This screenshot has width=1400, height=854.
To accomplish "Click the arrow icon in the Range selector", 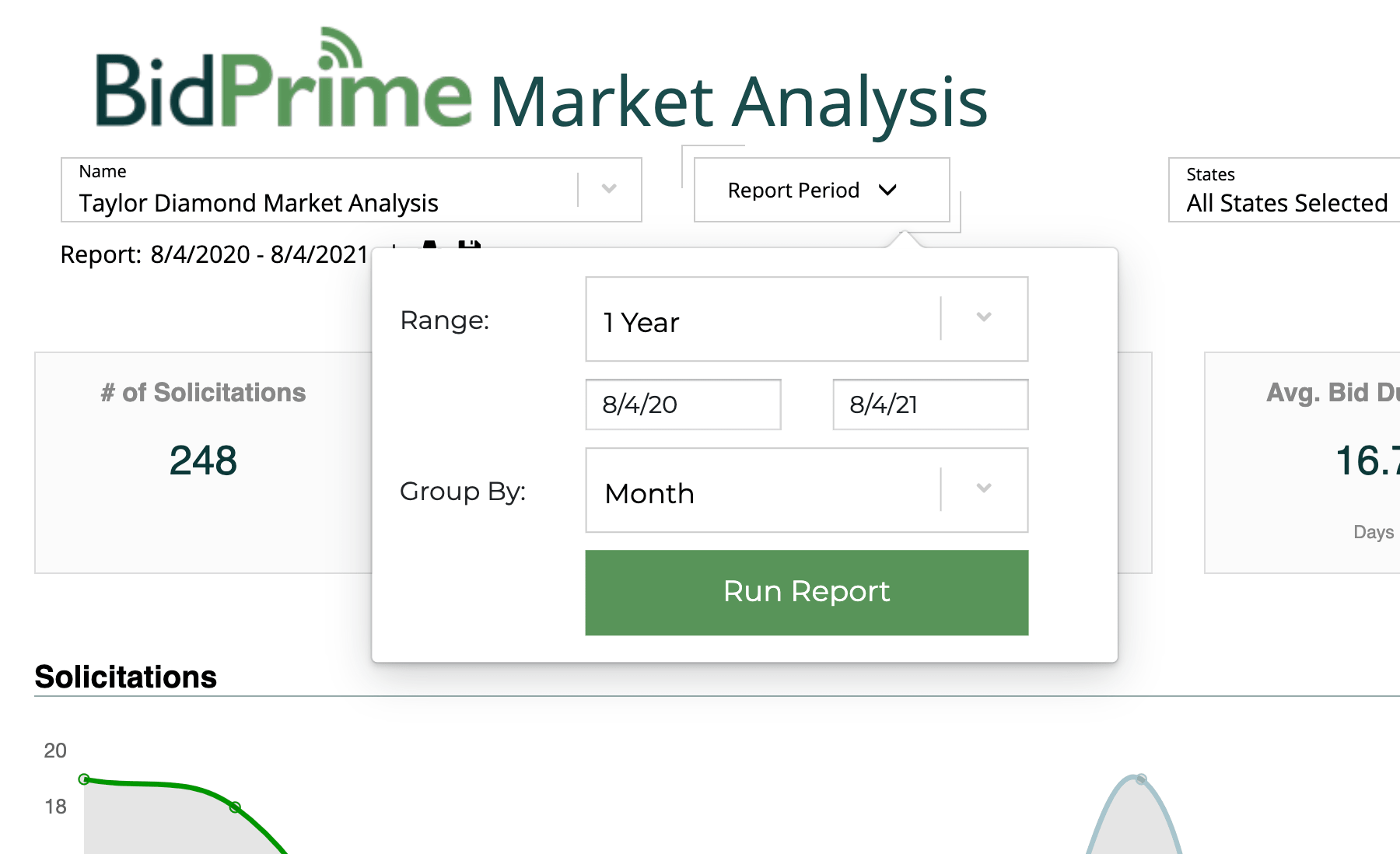I will pos(984,317).
